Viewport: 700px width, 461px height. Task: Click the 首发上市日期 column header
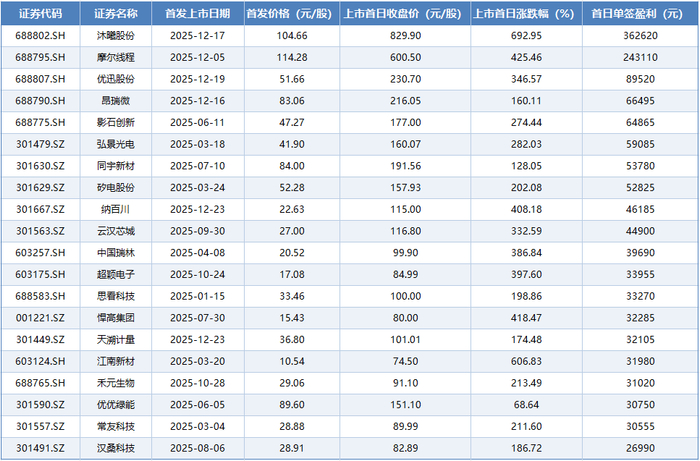(x=198, y=14)
